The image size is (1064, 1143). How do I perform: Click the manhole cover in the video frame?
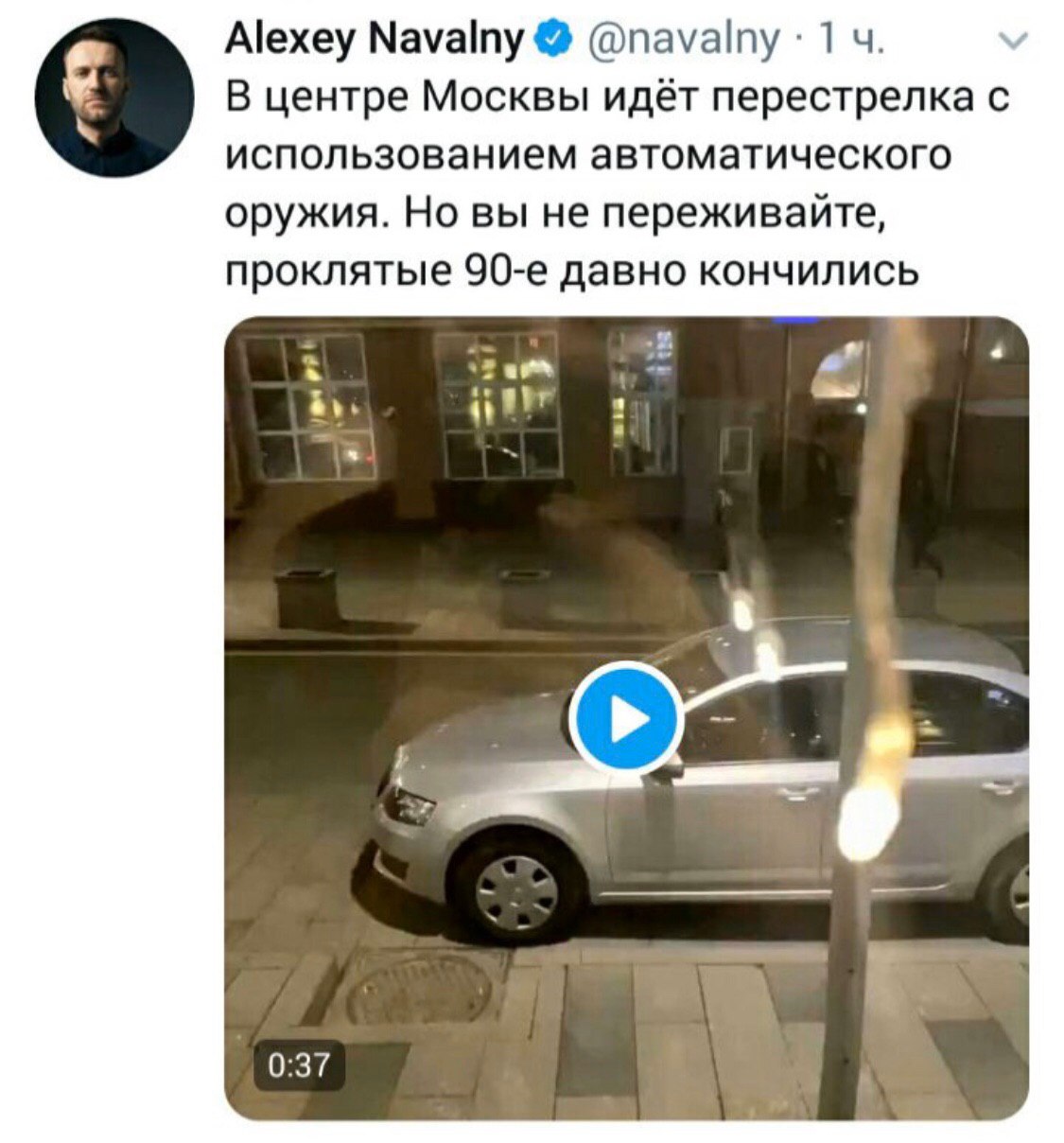(x=420, y=988)
